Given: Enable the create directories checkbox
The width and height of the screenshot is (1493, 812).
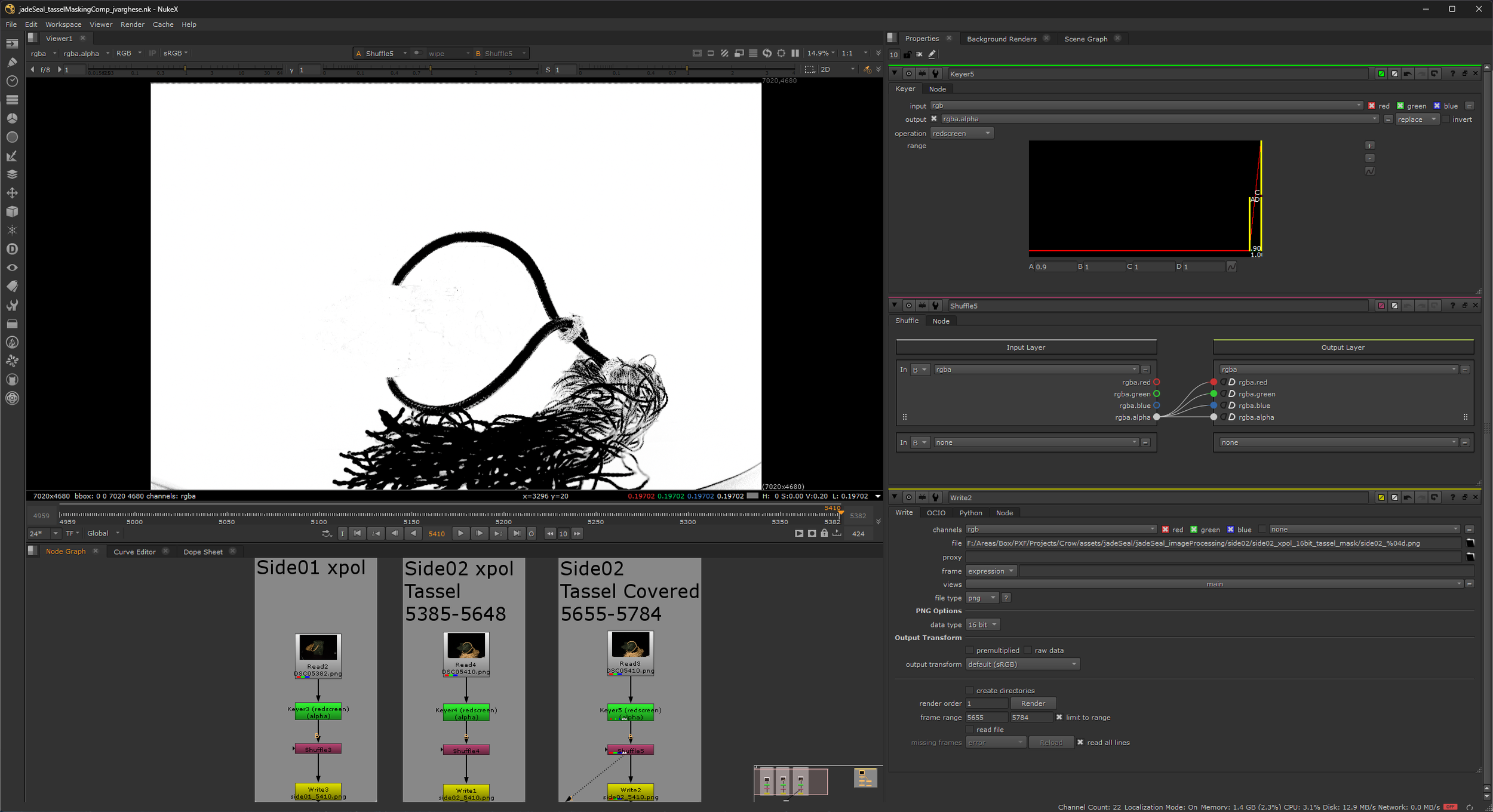Looking at the screenshot, I should point(970,691).
